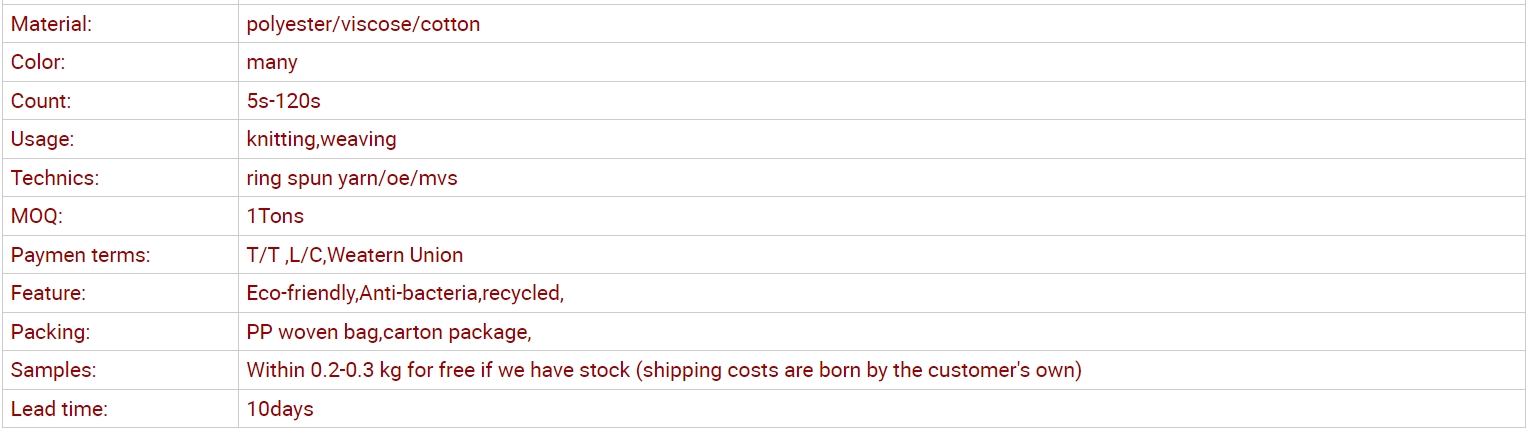Click the 'many' color value
Screen dimensions: 1534x435
point(272,62)
